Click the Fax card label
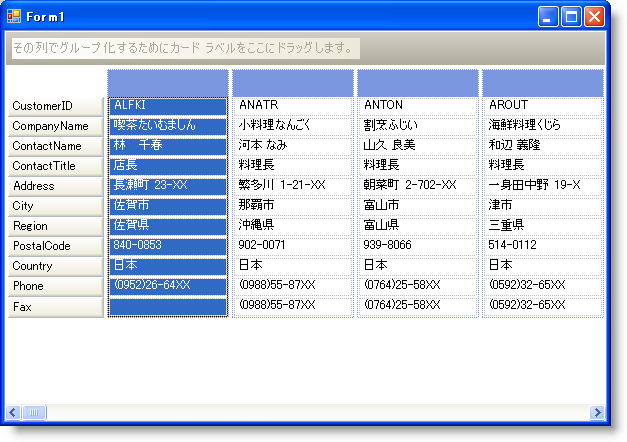 pos(56,307)
